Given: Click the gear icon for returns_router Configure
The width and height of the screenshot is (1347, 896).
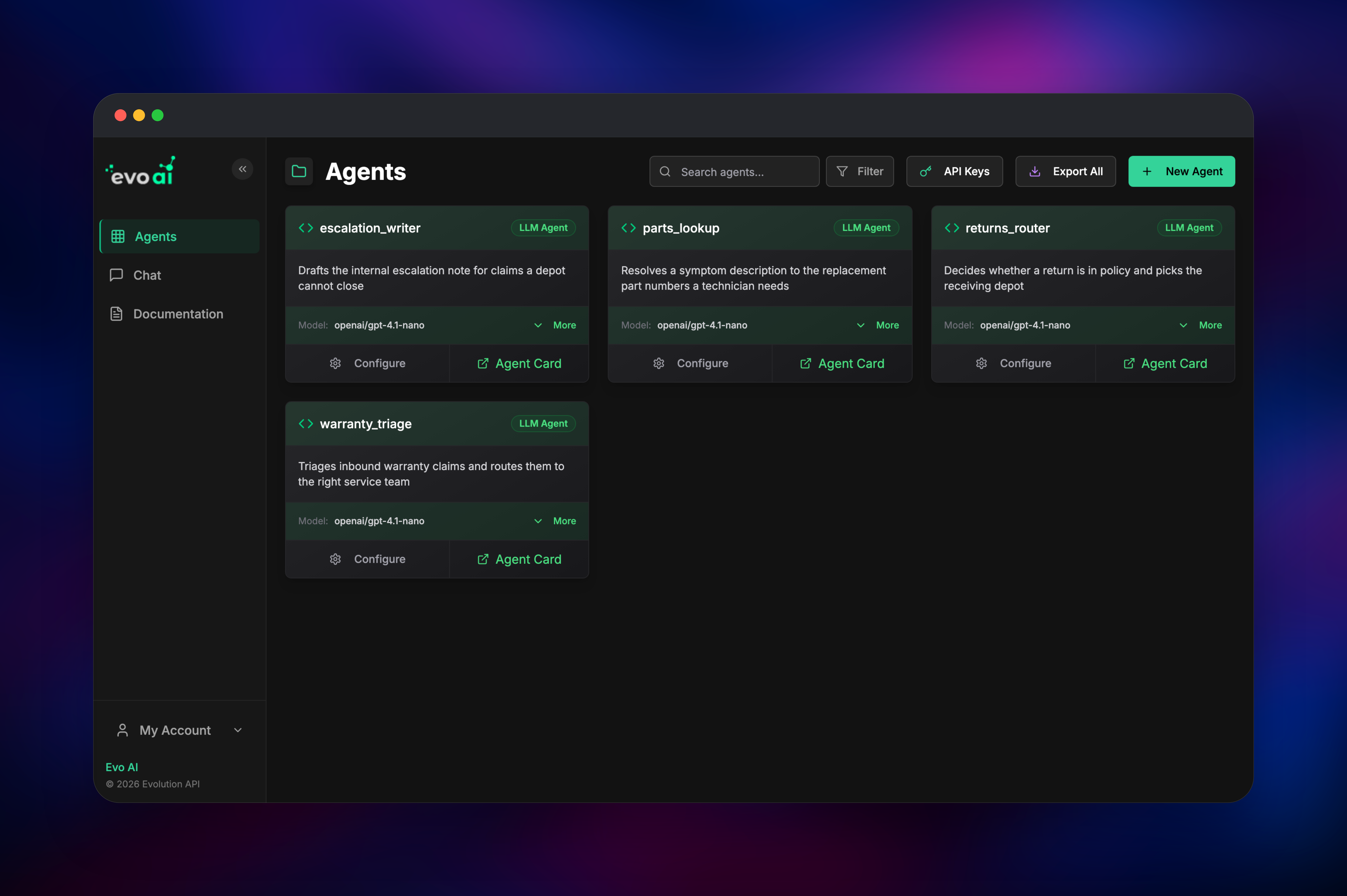Looking at the screenshot, I should point(981,363).
